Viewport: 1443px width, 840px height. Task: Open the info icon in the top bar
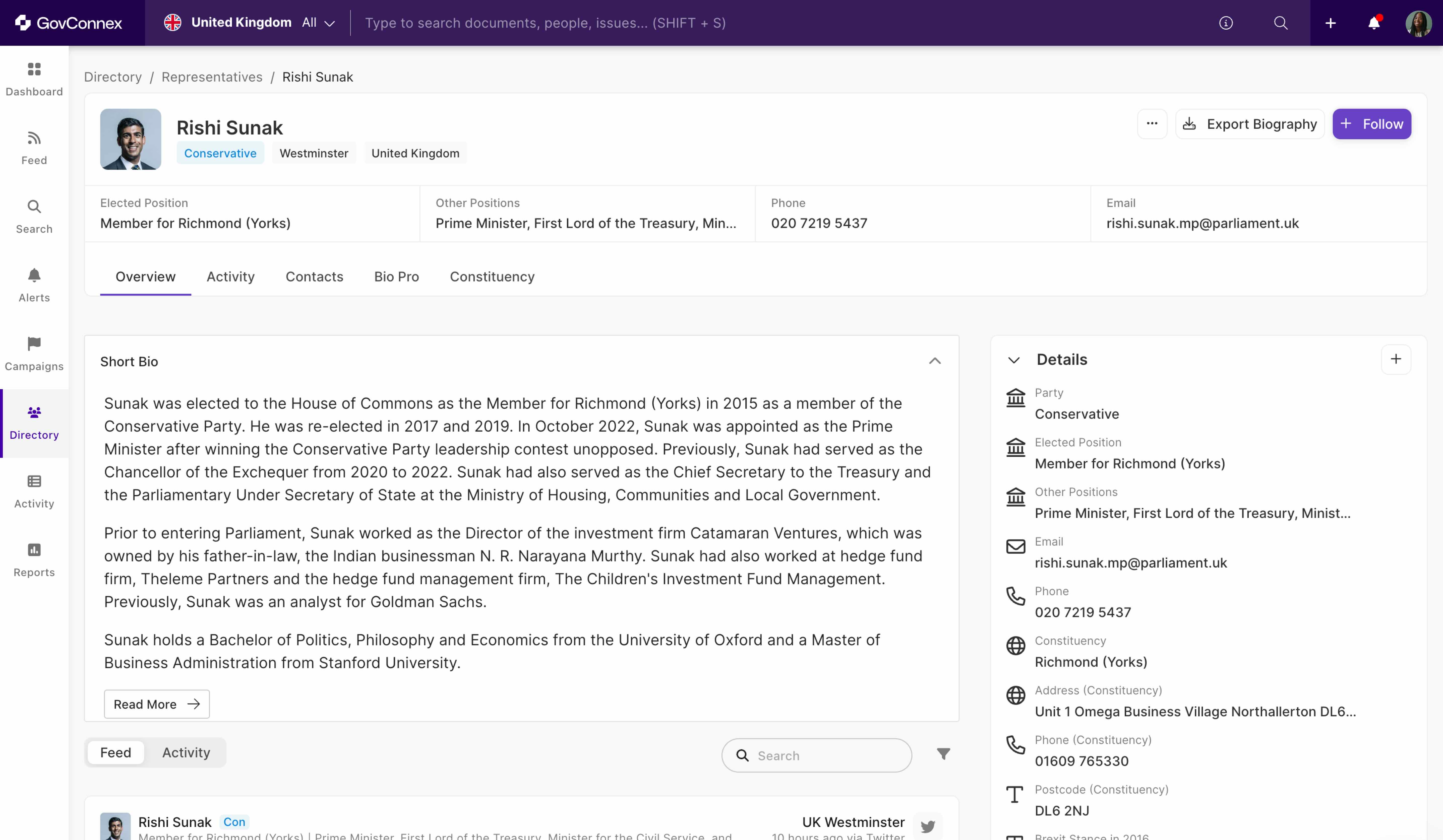1227,23
